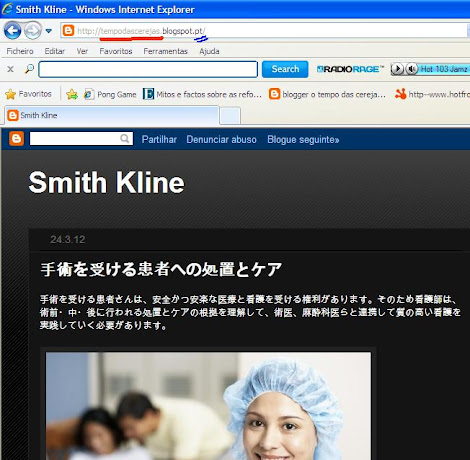Mute the RadioRage speaker icon
Viewport: 470px width, 460px height.
coord(412,69)
